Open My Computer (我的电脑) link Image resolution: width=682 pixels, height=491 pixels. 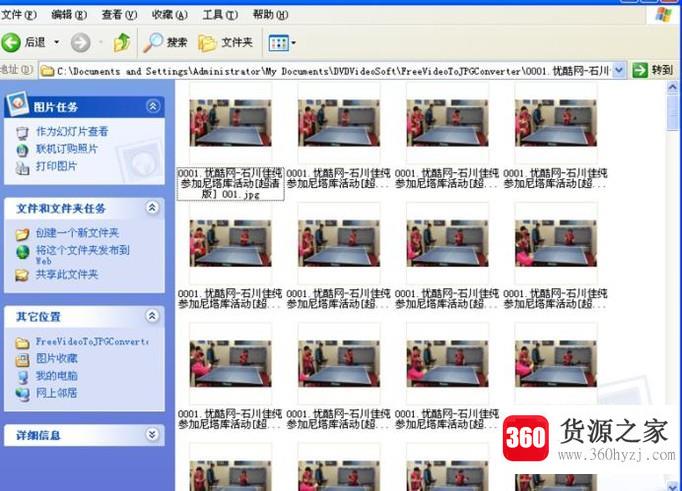coord(56,376)
